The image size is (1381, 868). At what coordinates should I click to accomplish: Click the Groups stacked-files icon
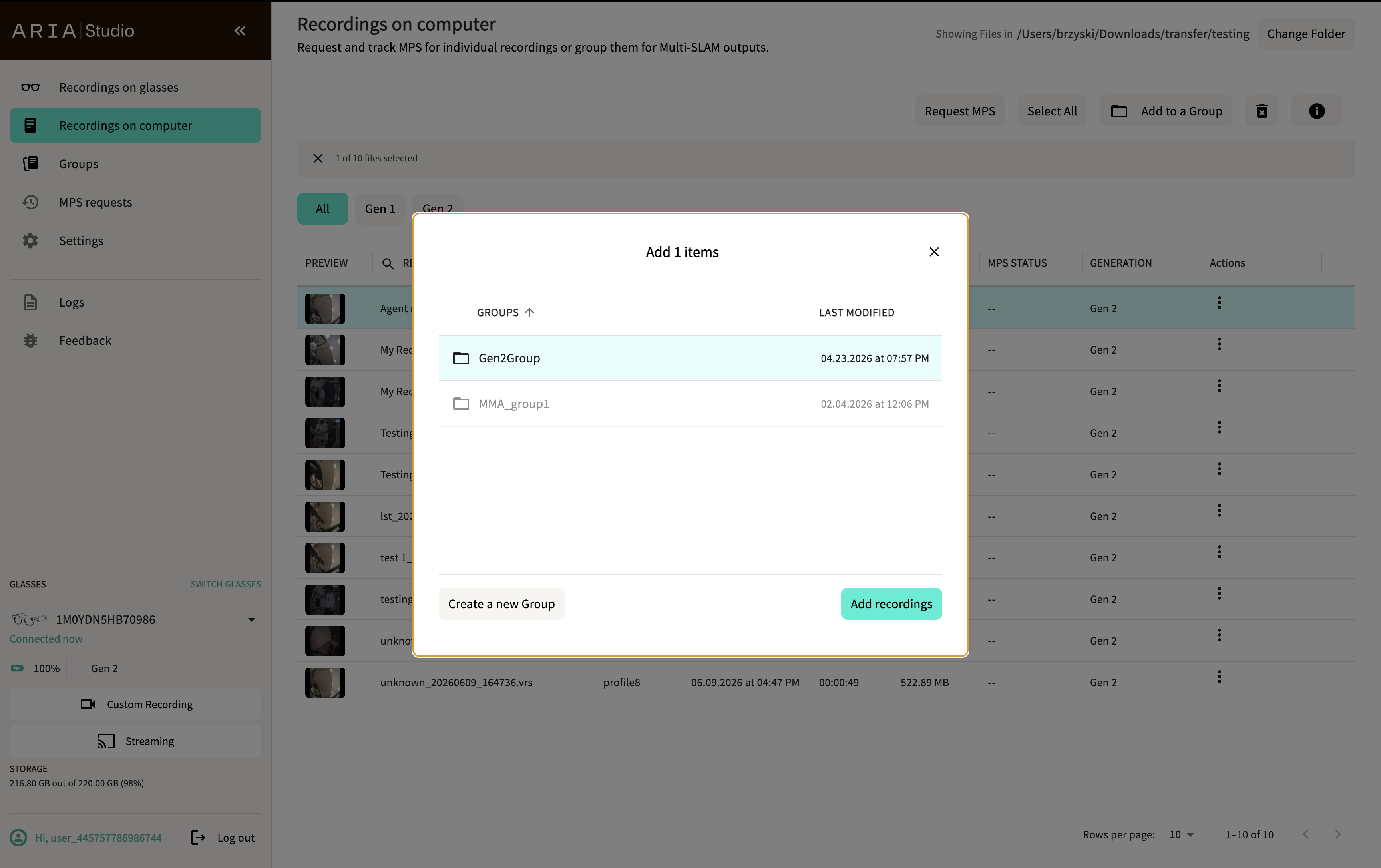tap(30, 164)
